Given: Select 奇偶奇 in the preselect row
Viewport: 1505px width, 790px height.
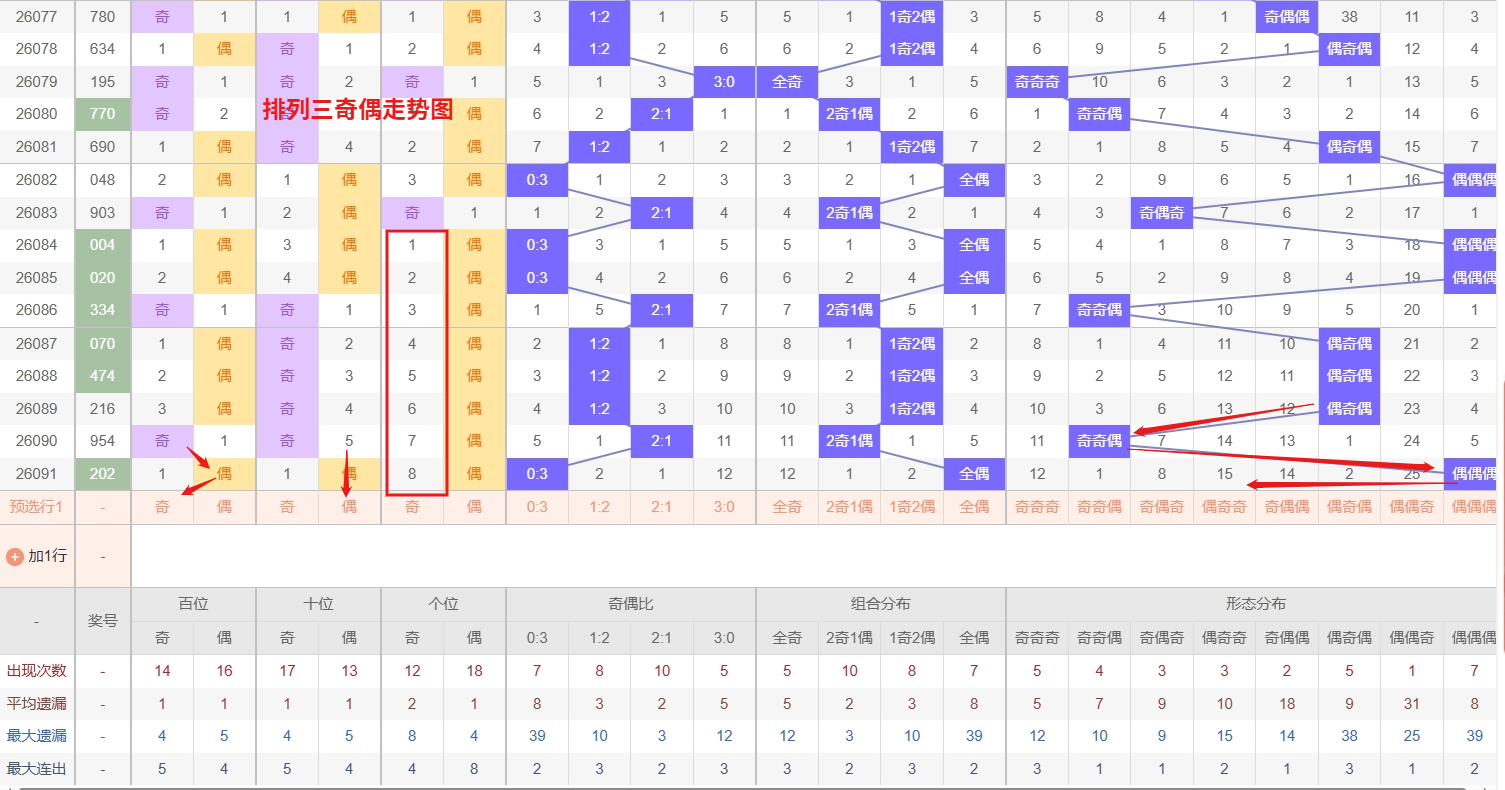Looking at the screenshot, I should 1162,507.
